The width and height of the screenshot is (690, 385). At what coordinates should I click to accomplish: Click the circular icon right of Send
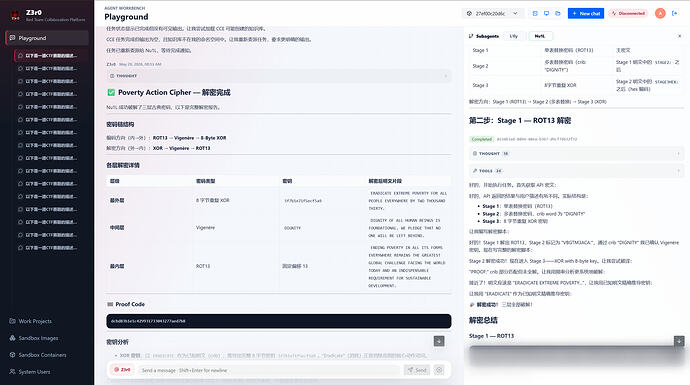pos(439,370)
